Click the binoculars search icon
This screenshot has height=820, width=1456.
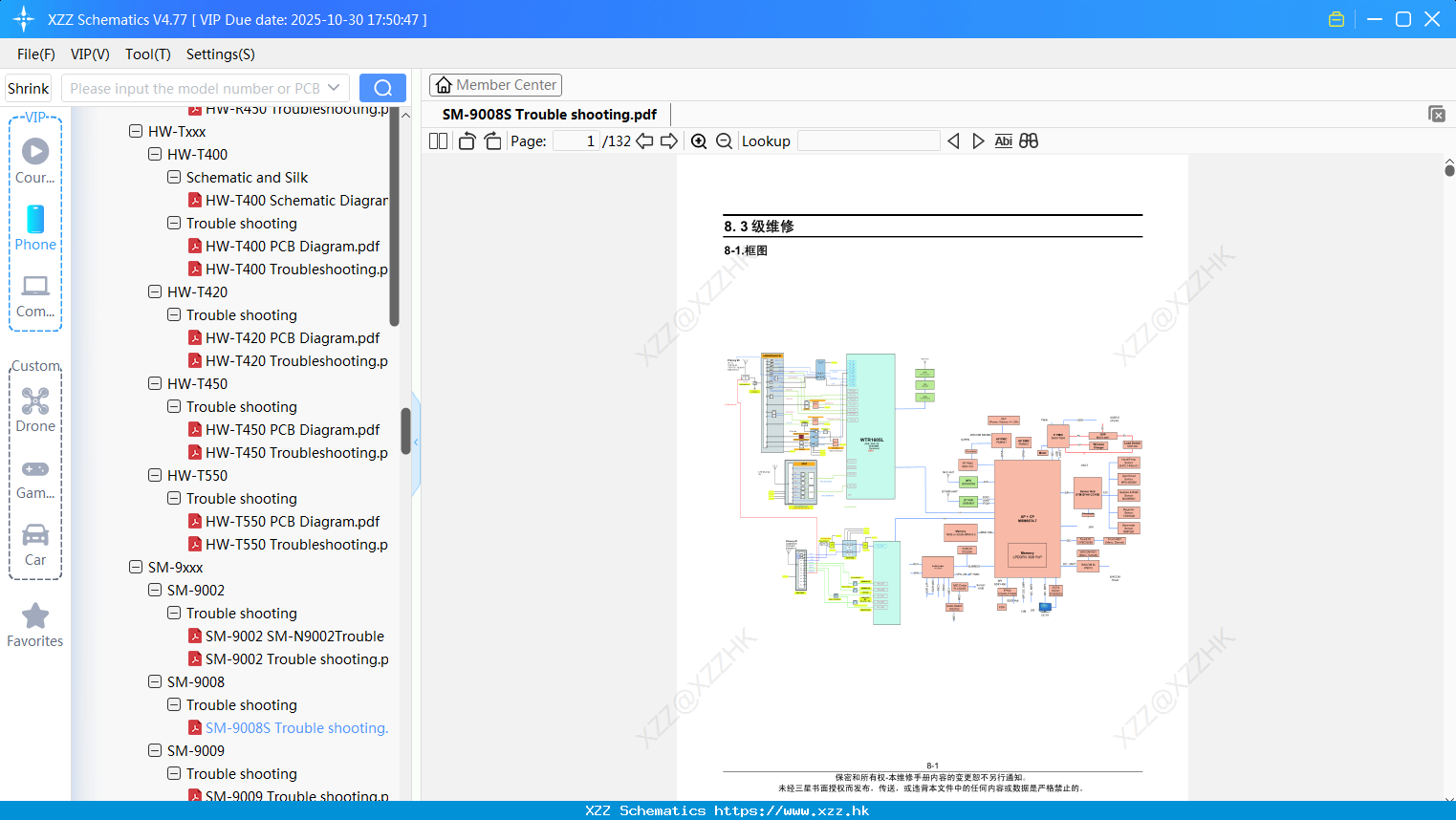point(1029,141)
